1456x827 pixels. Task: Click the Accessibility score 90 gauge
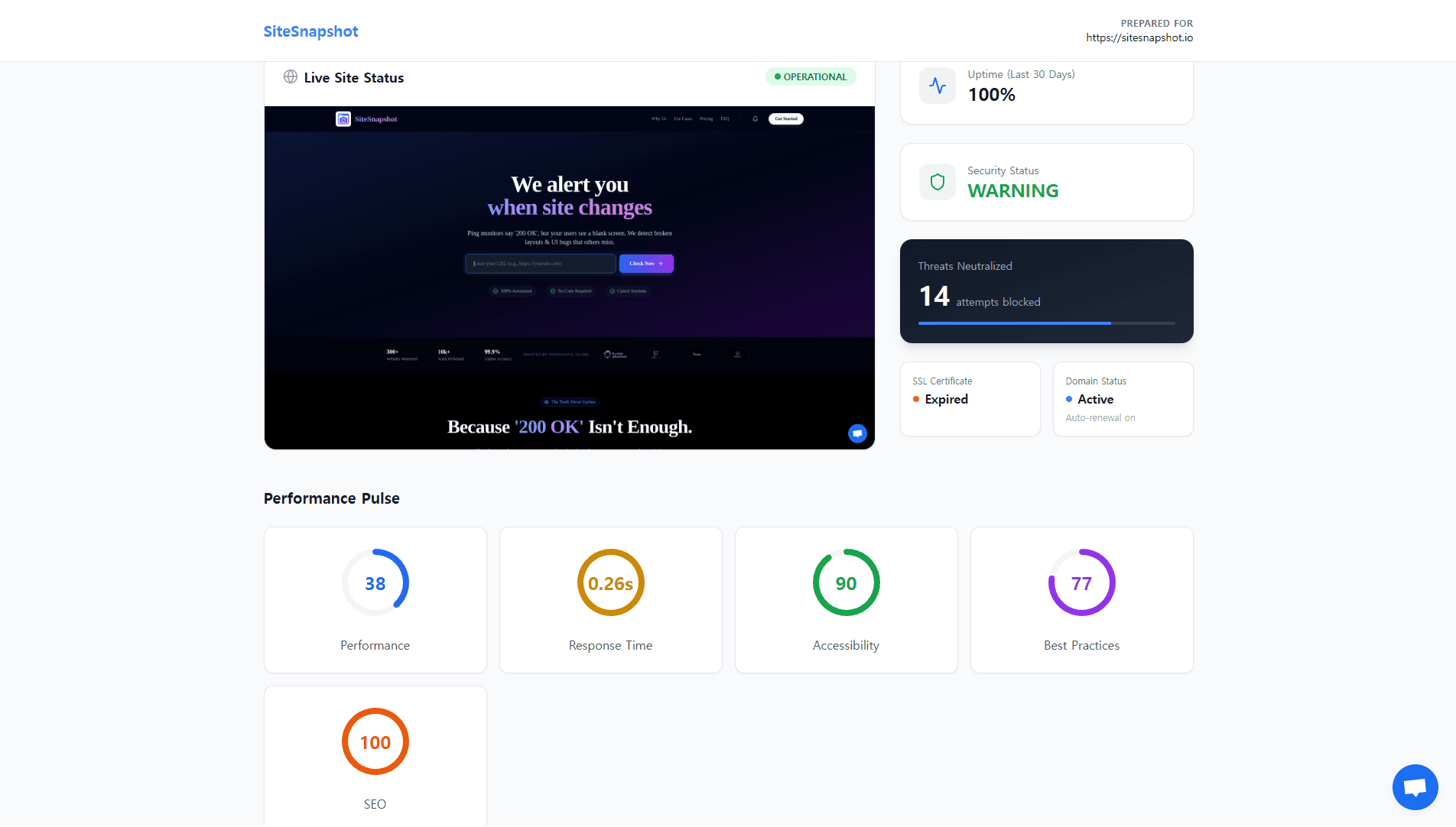tap(846, 582)
